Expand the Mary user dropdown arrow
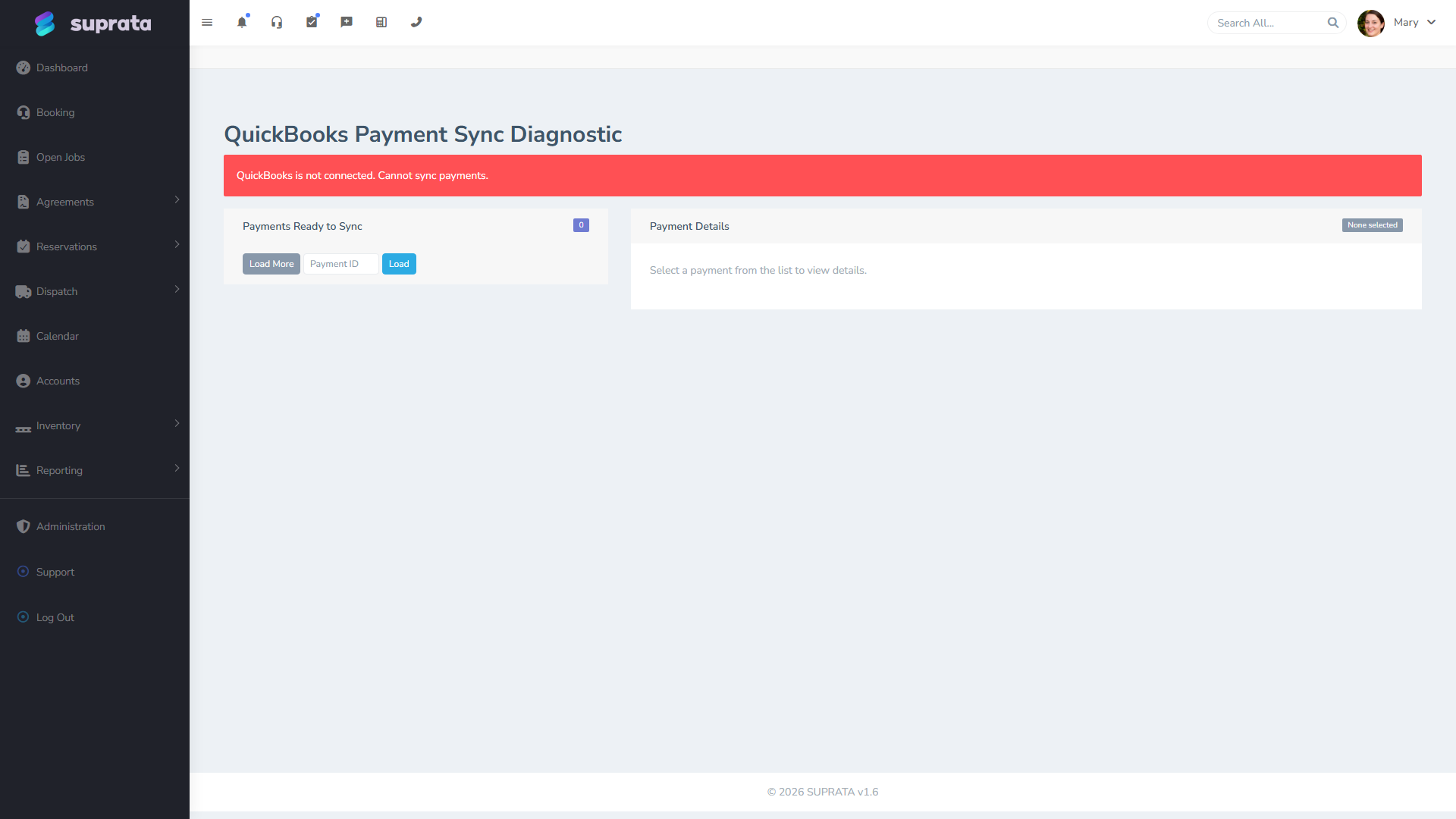1456x819 pixels. 1431,23
